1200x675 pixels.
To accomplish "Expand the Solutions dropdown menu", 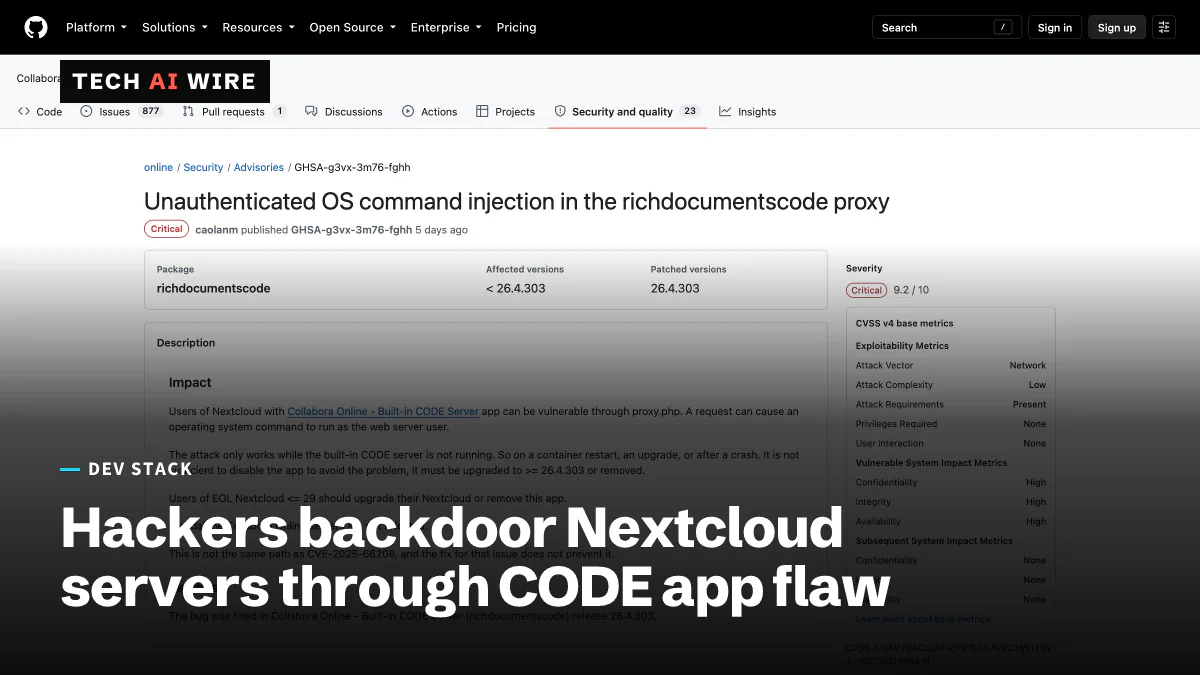I will click(175, 27).
